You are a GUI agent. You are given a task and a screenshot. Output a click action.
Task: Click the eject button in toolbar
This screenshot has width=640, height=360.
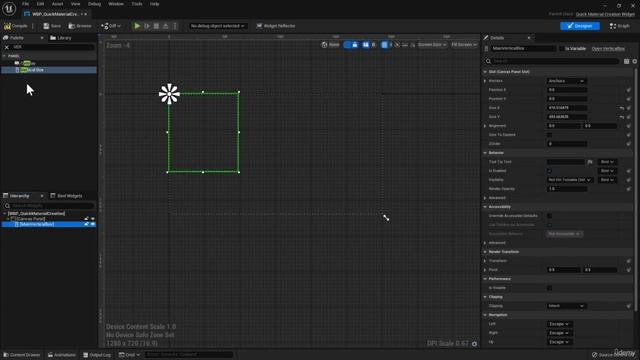166,26
